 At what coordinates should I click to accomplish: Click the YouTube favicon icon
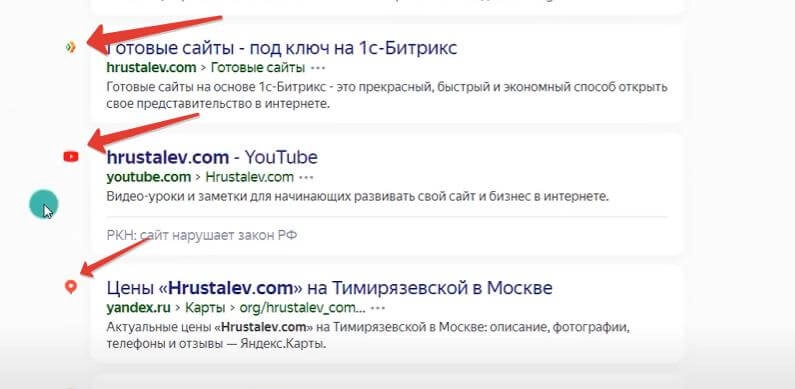[x=71, y=157]
